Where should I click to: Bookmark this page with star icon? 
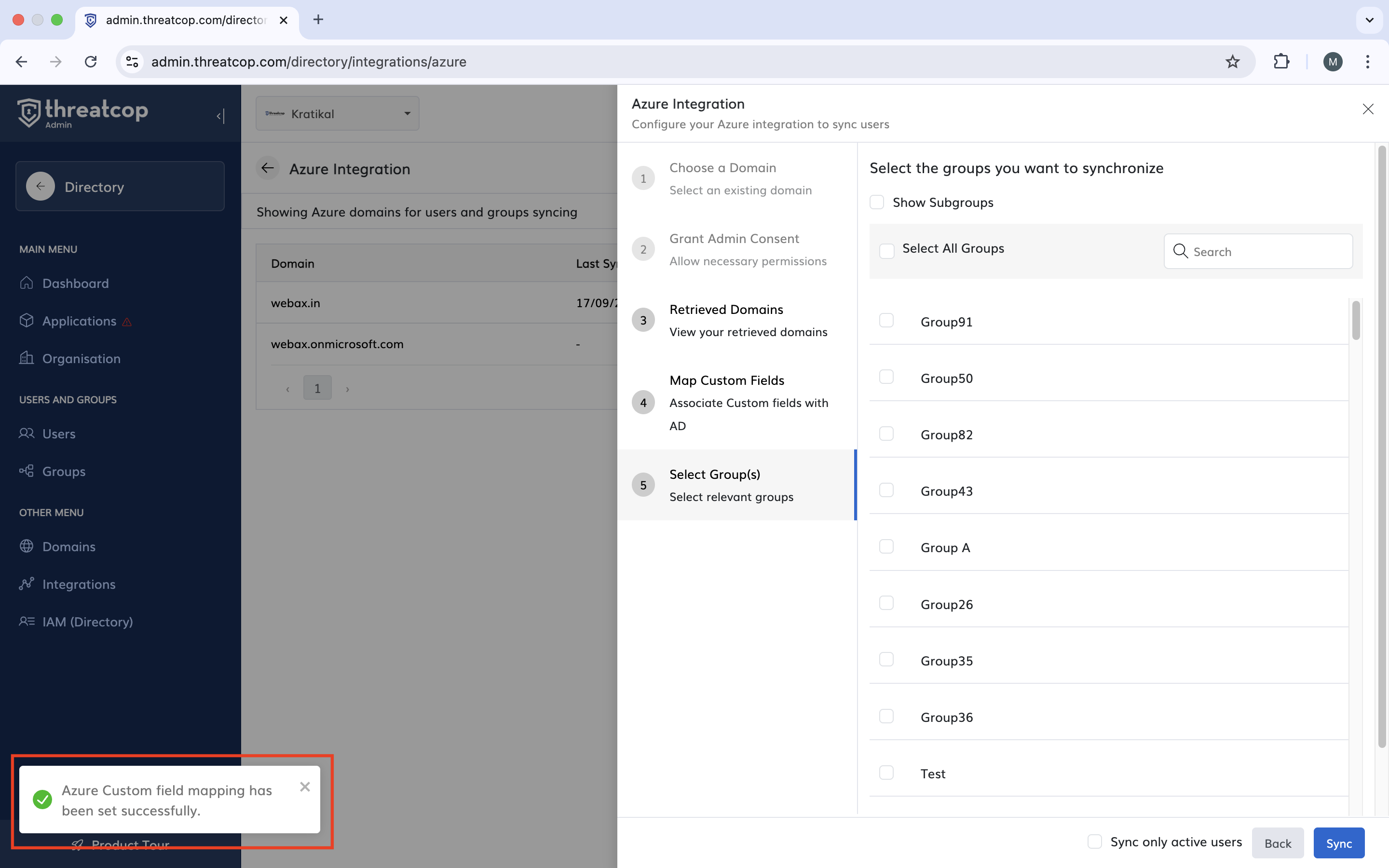[x=1232, y=61]
